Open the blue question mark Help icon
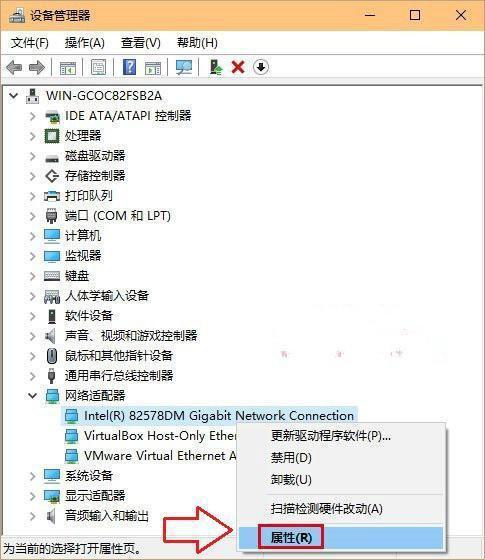Viewport: 485px width, 560px height. (x=129, y=67)
